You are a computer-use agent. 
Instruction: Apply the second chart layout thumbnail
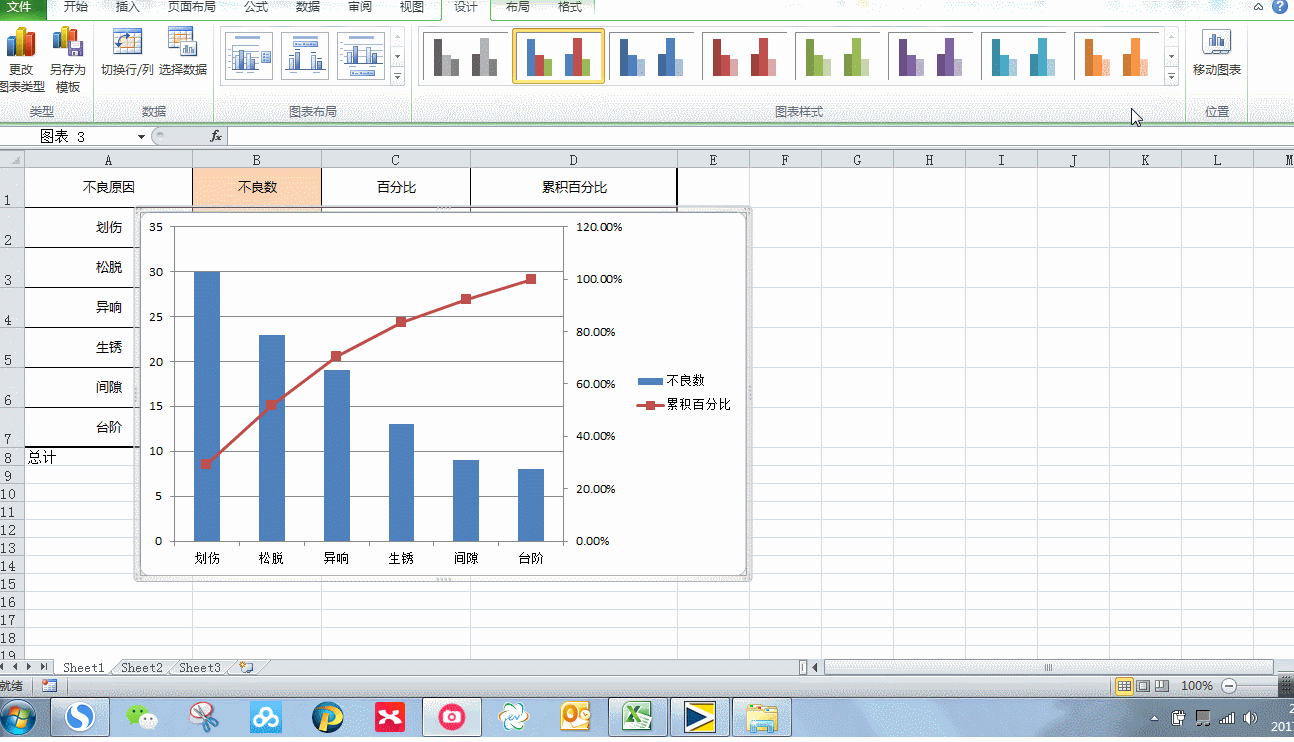pyautogui.click(x=305, y=55)
